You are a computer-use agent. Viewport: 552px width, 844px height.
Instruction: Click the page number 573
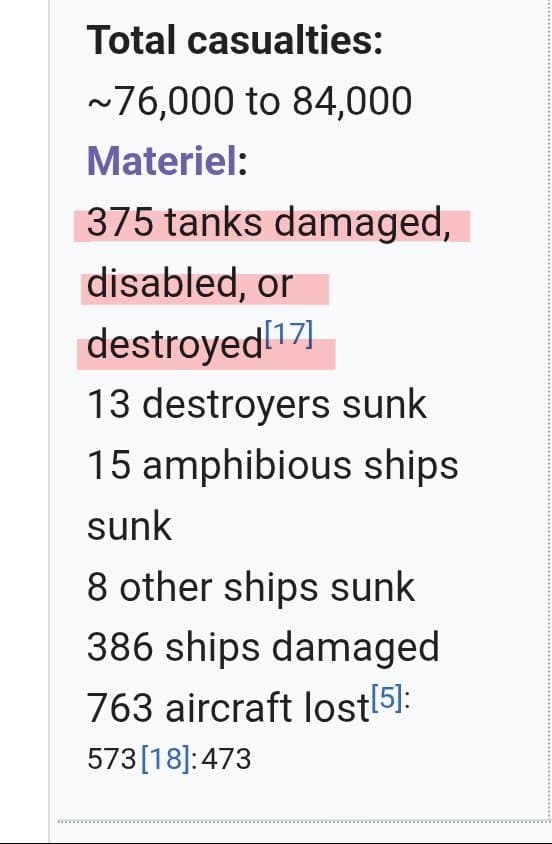[111, 759]
